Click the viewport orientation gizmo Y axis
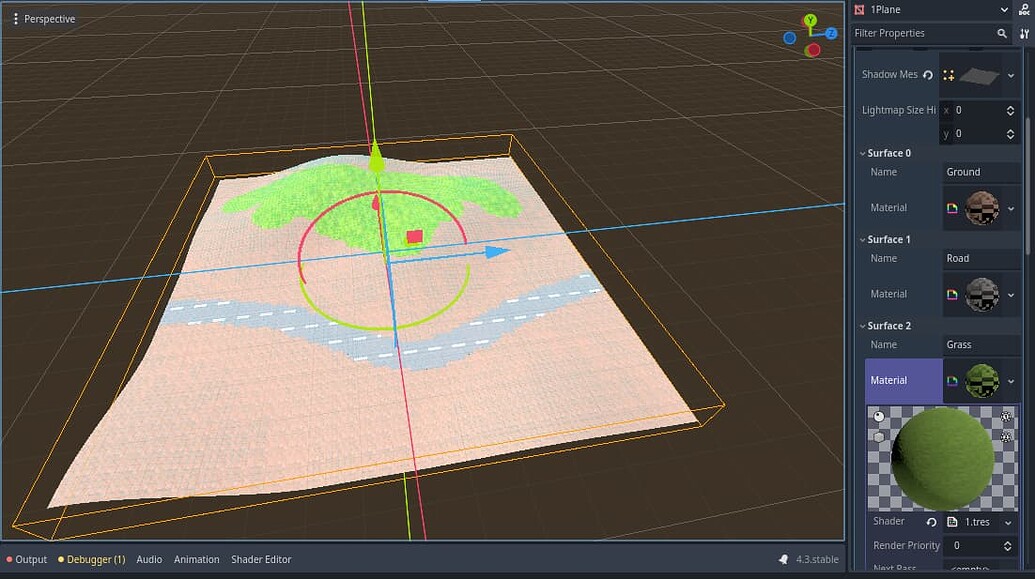This screenshot has height=579, width=1035. point(811,21)
